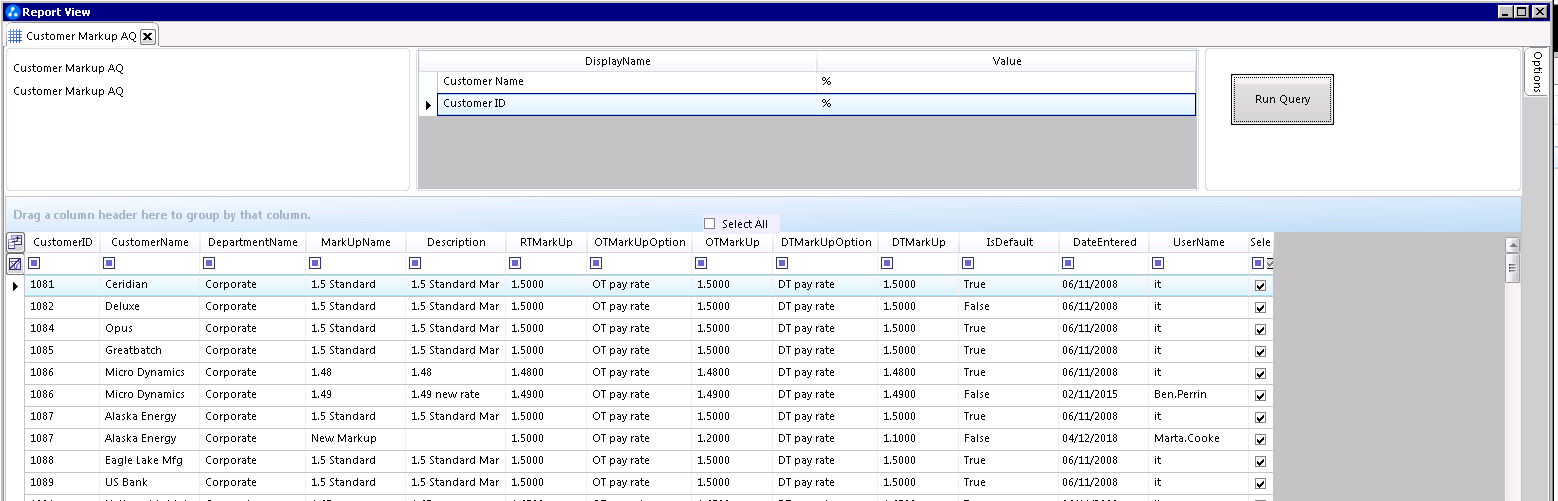Click the grid icon on Customer Markup AQ tab
The height and width of the screenshot is (501, 1558).
point(15,36)
